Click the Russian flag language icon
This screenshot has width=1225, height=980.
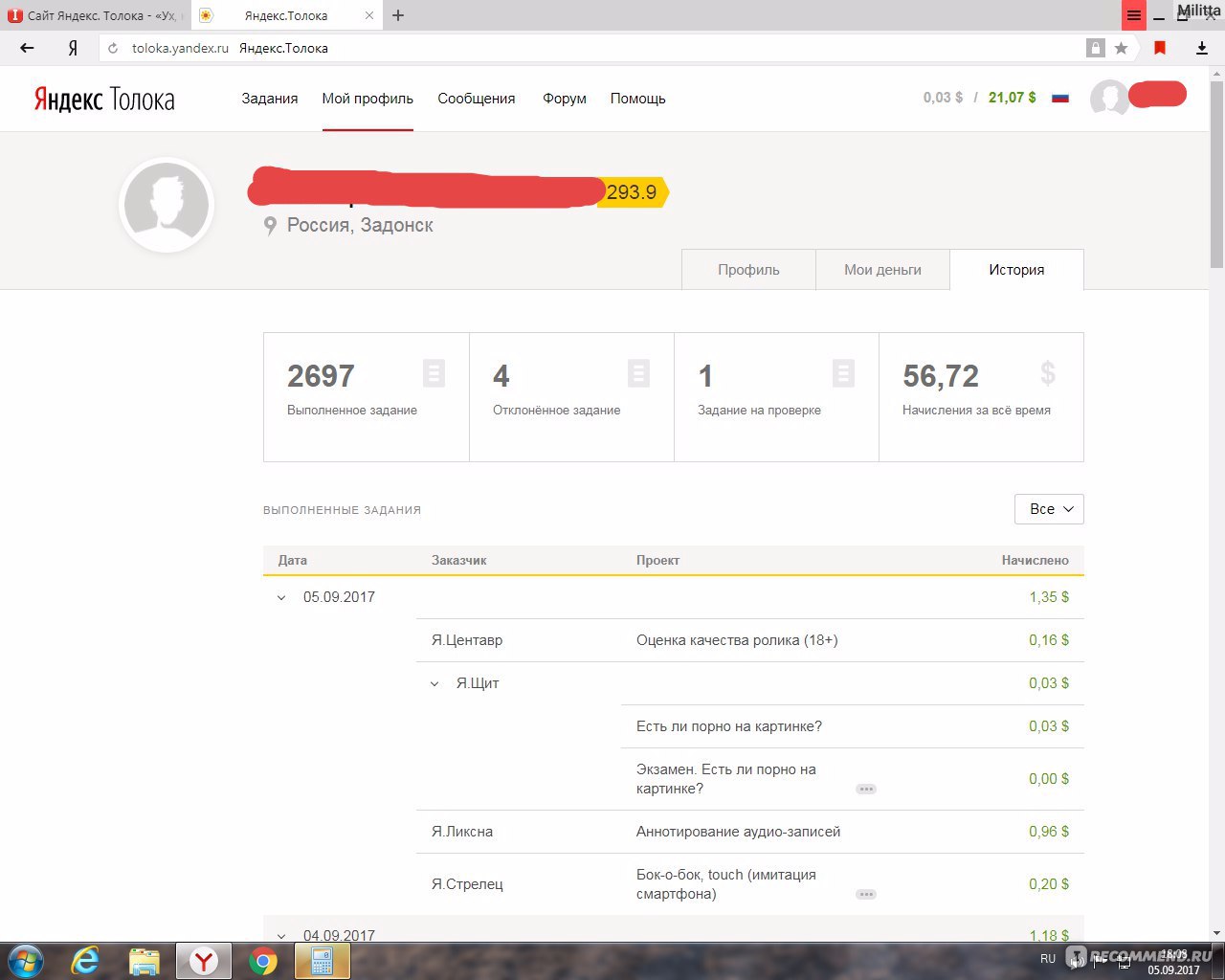tap(1060, 98)
